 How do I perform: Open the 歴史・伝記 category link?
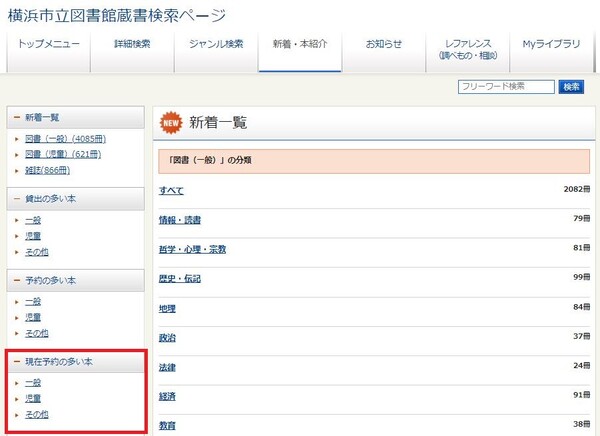pos(180,279)
